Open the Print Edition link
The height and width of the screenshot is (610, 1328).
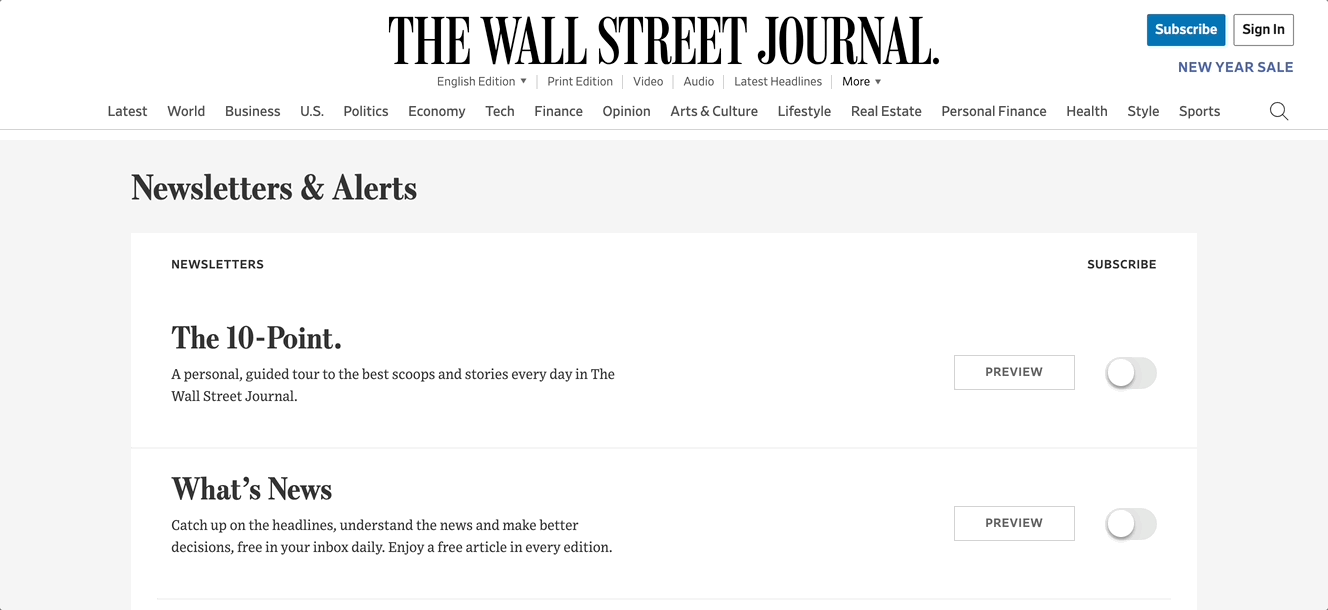[x=580, y=82]
